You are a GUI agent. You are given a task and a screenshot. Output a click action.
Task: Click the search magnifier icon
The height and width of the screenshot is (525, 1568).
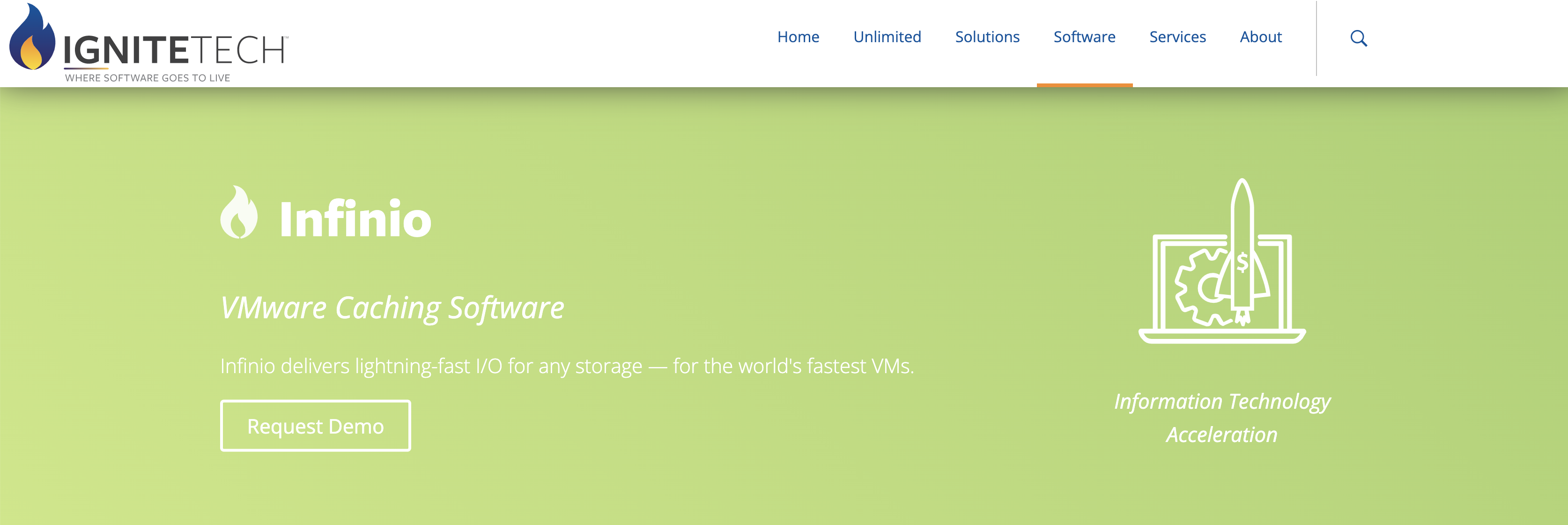pos(1358,38)
